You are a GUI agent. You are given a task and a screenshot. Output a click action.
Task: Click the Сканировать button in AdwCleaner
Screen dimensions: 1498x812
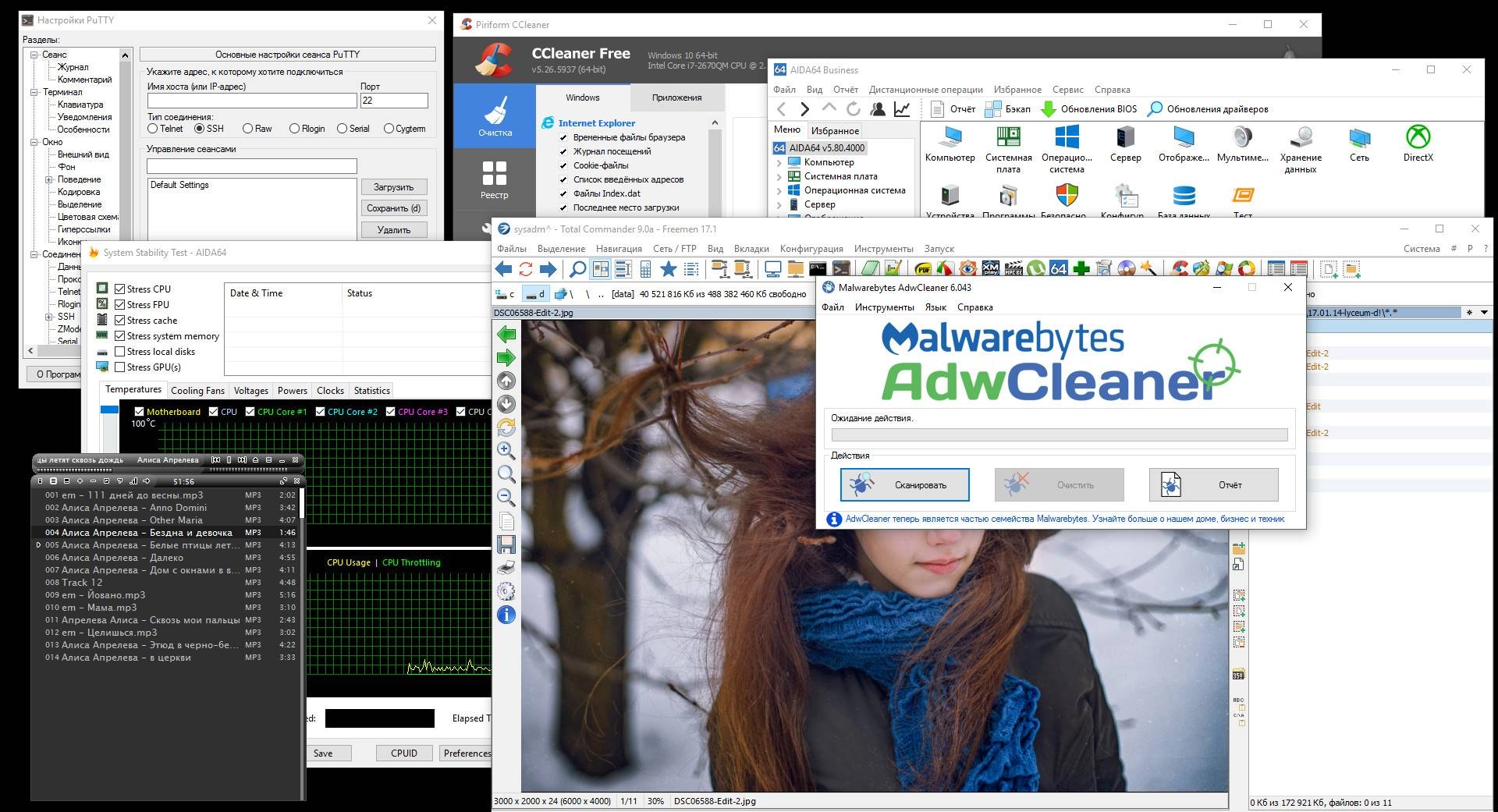coord(905,484)
